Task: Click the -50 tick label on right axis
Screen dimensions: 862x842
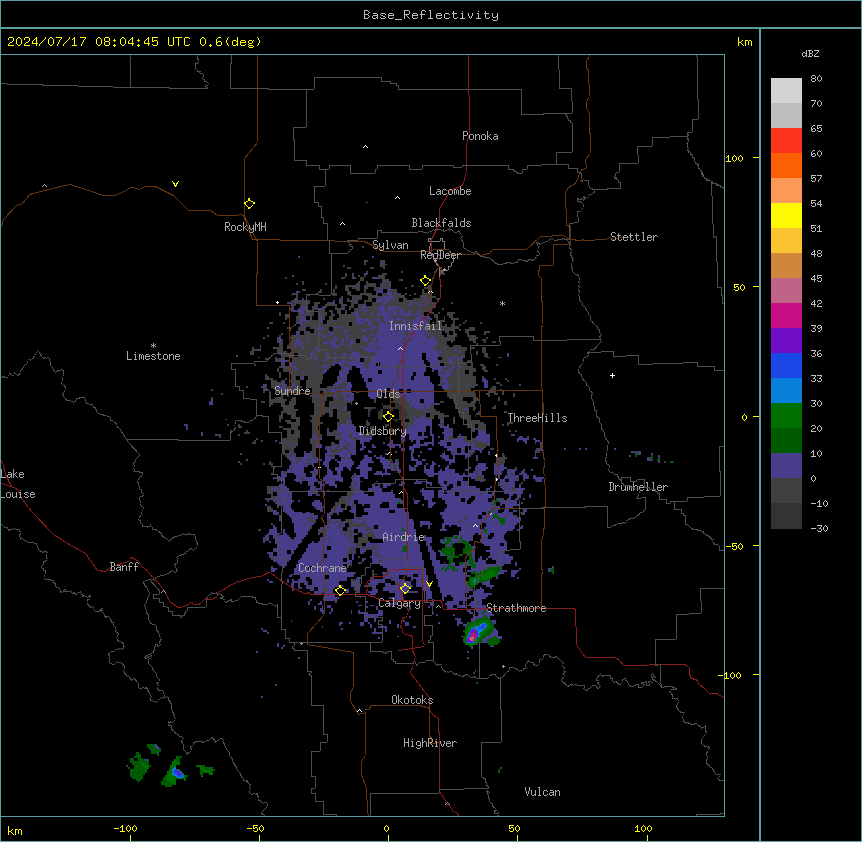Action: point(734,546)
